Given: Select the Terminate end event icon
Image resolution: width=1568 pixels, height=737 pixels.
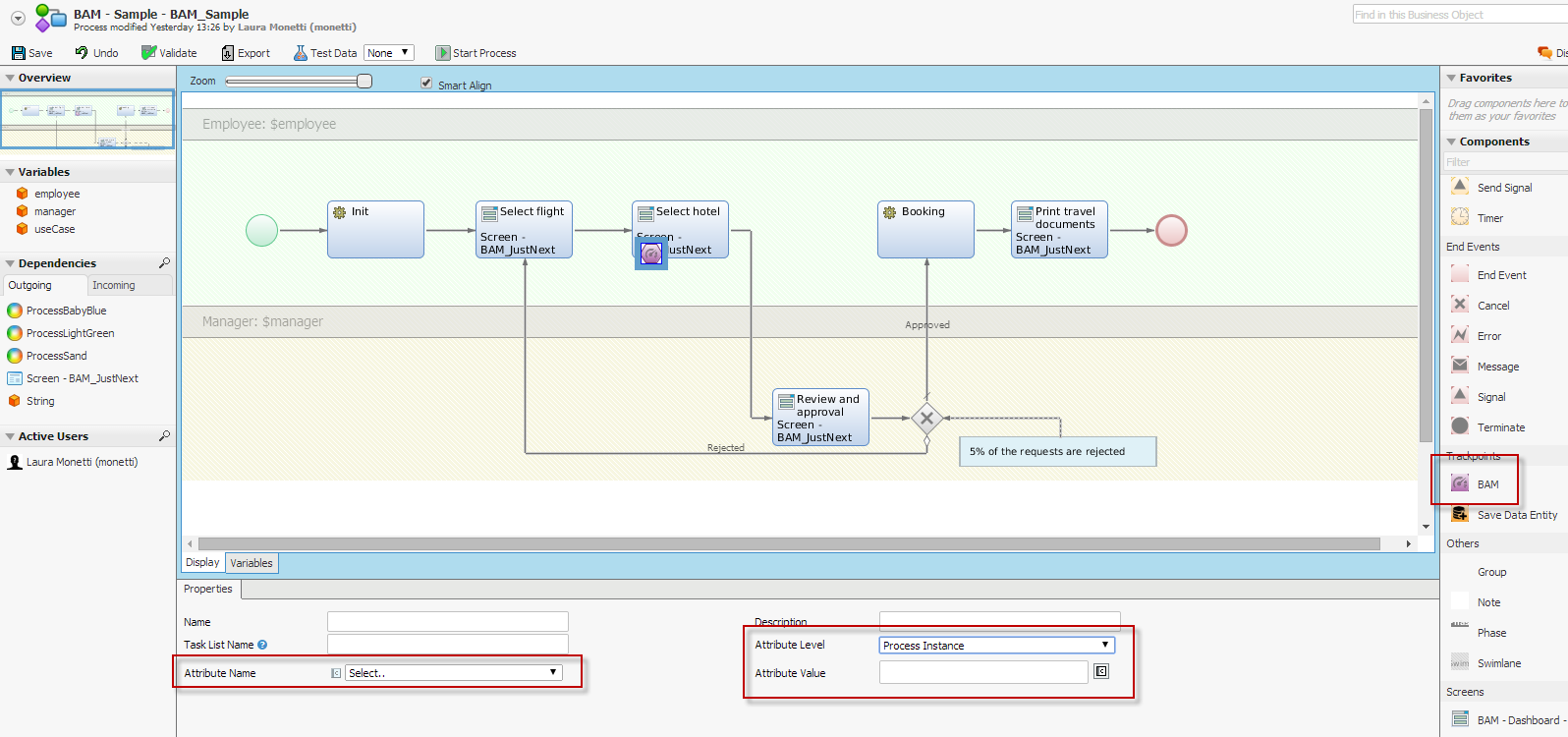Looking at the screenshot, I should point(1460,426).
